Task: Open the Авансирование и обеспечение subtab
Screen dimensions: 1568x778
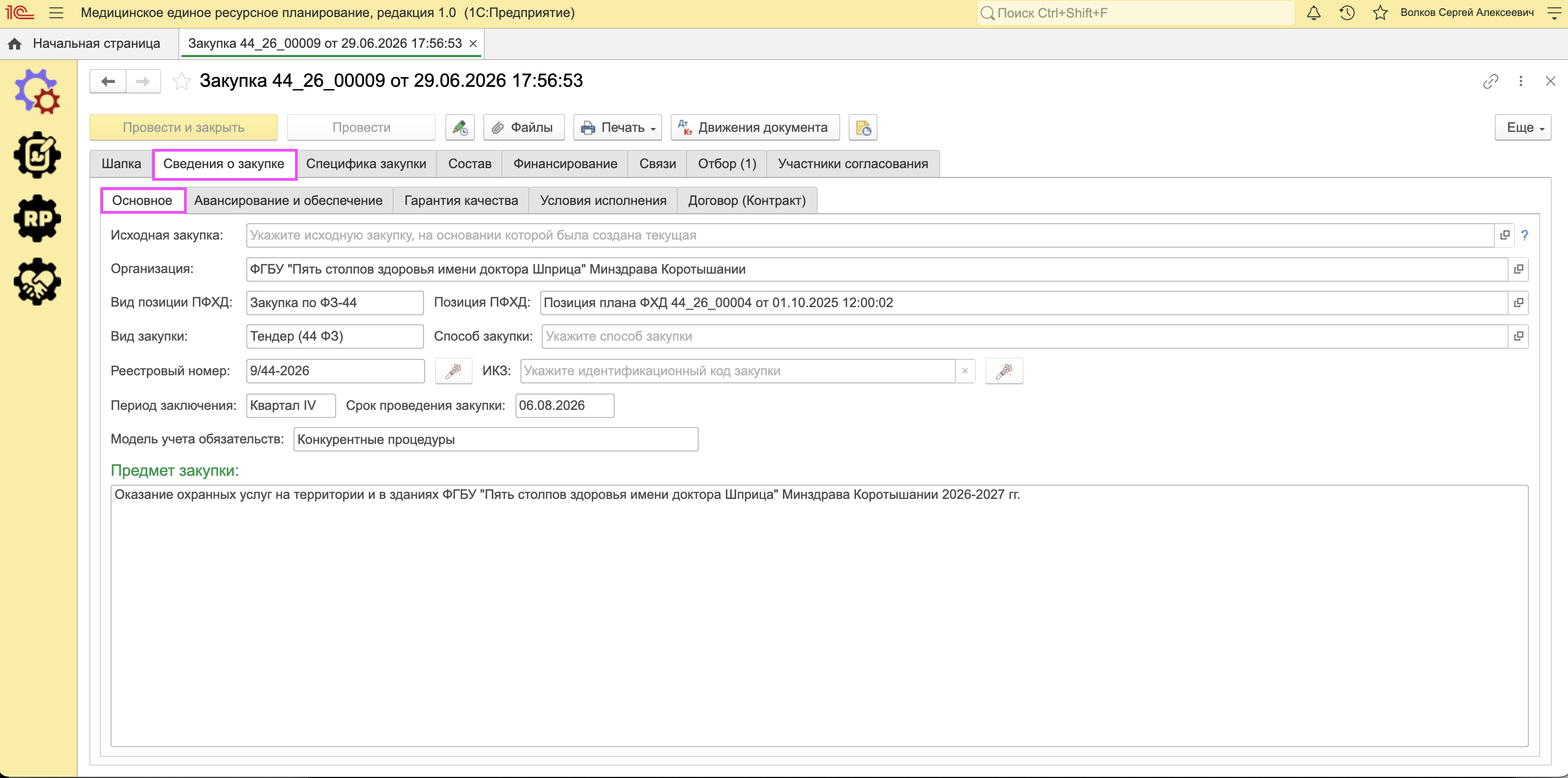Action: pos(288,201)
